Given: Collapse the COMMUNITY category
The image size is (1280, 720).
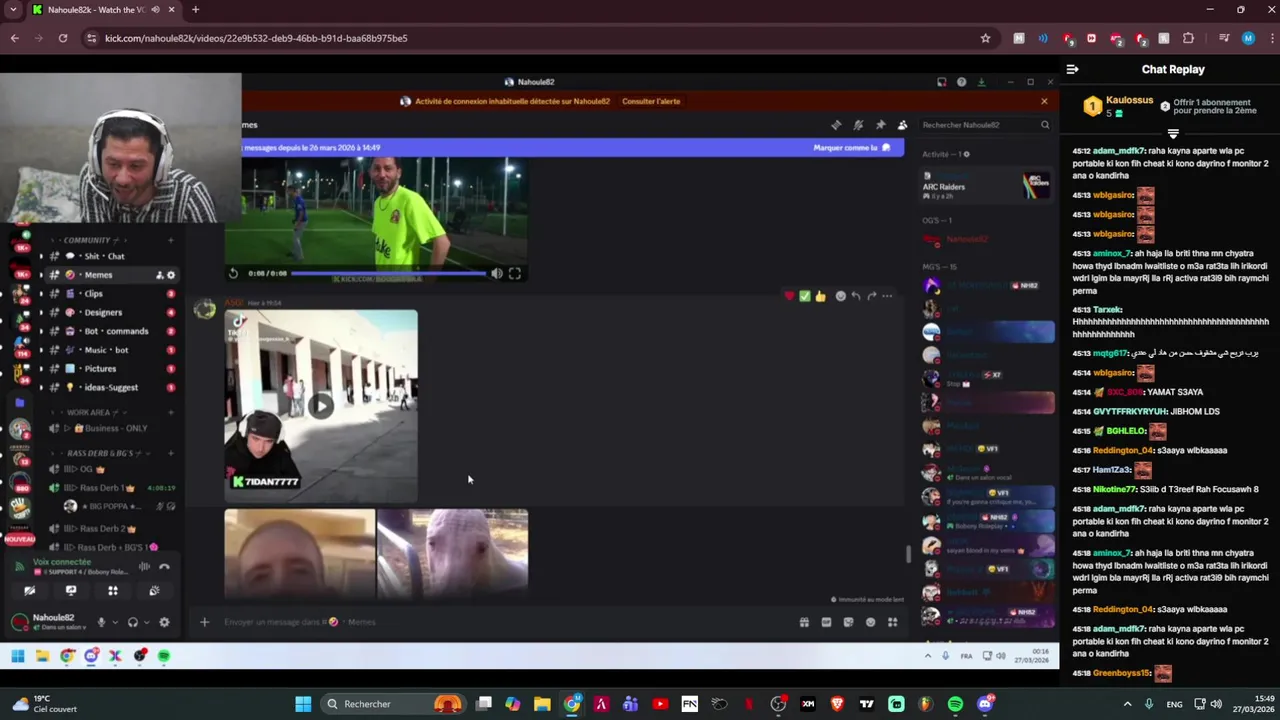Looking at the screenshot, I should 87,240.
